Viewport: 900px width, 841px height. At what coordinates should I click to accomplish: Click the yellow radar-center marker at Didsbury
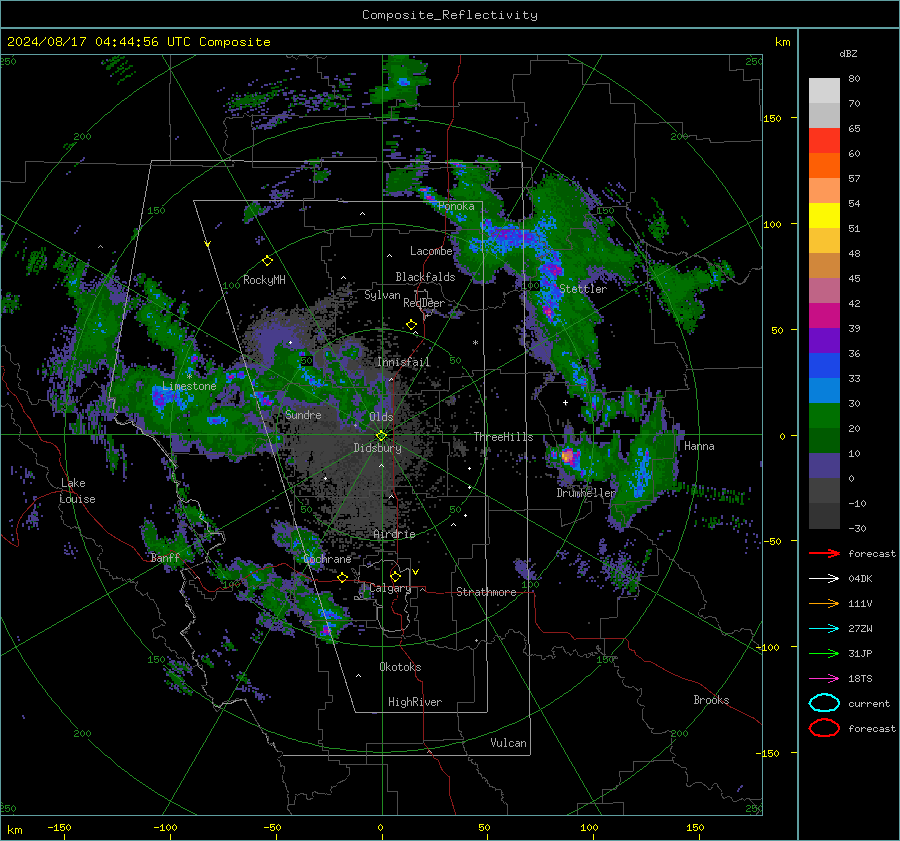click(x=381, y=436)
